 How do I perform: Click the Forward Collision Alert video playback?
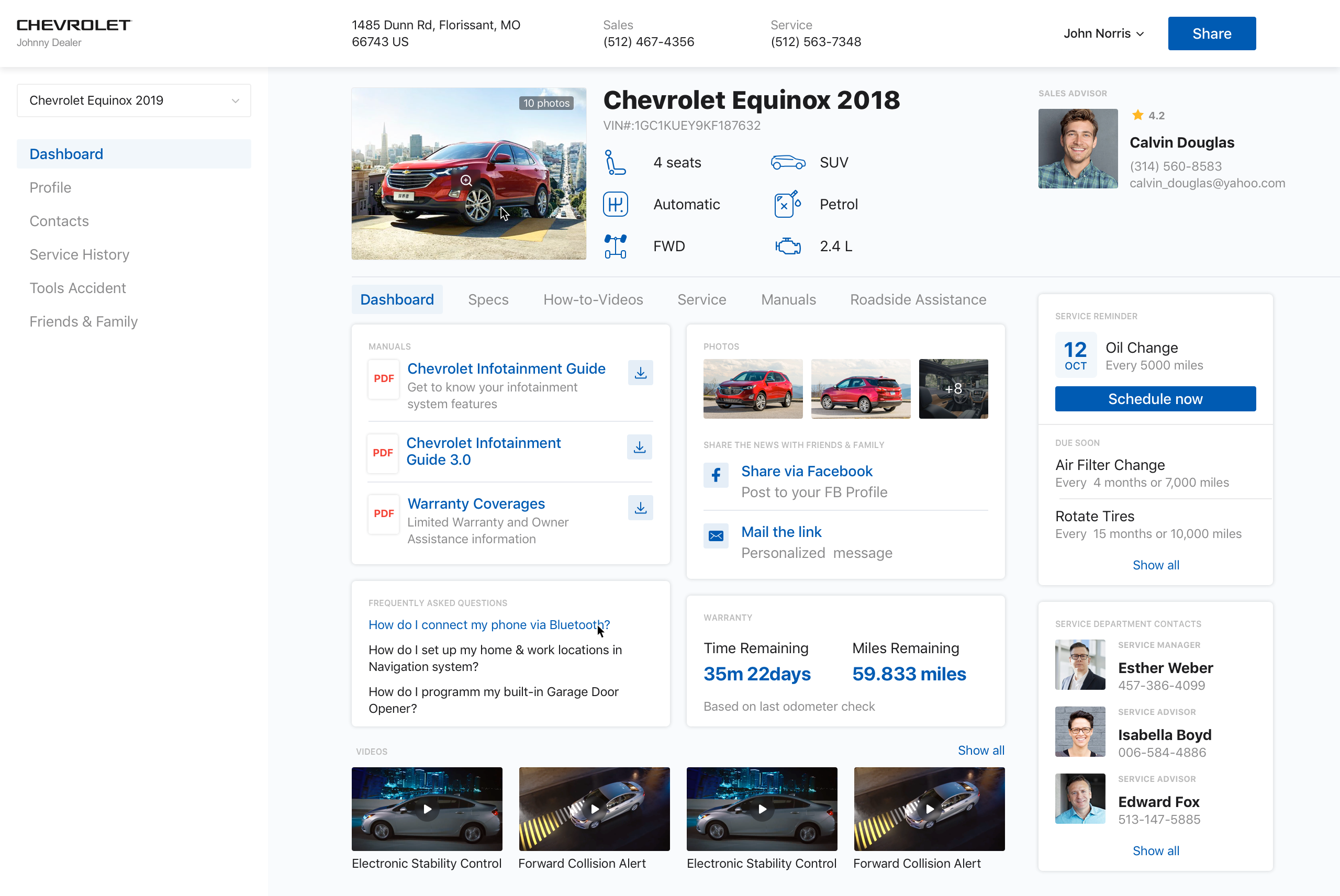593,807
